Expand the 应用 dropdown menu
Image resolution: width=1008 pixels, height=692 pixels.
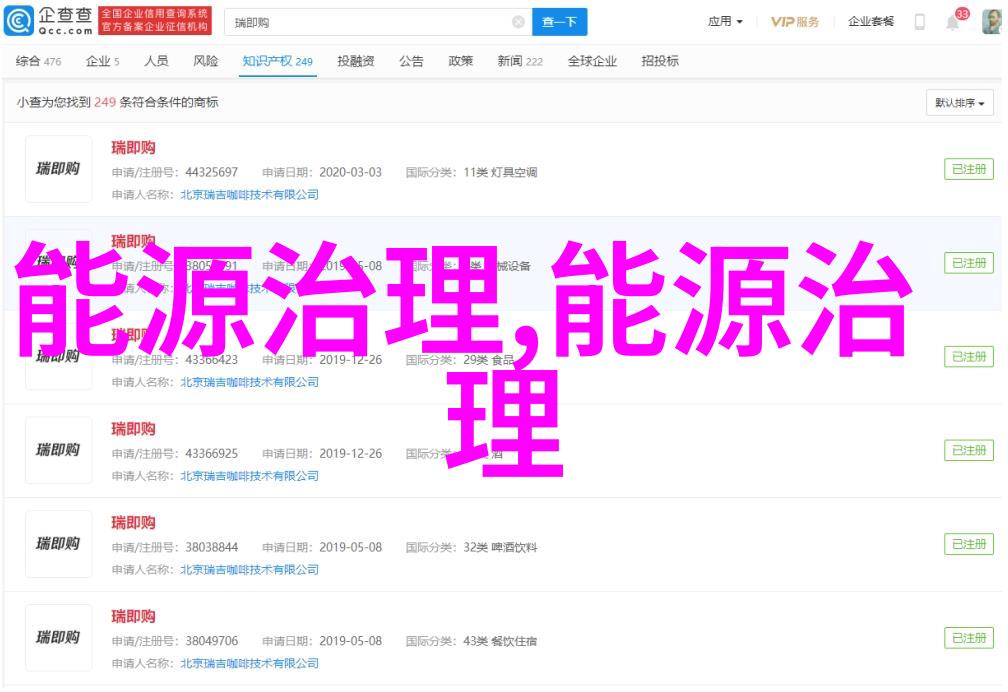[725, 22]
